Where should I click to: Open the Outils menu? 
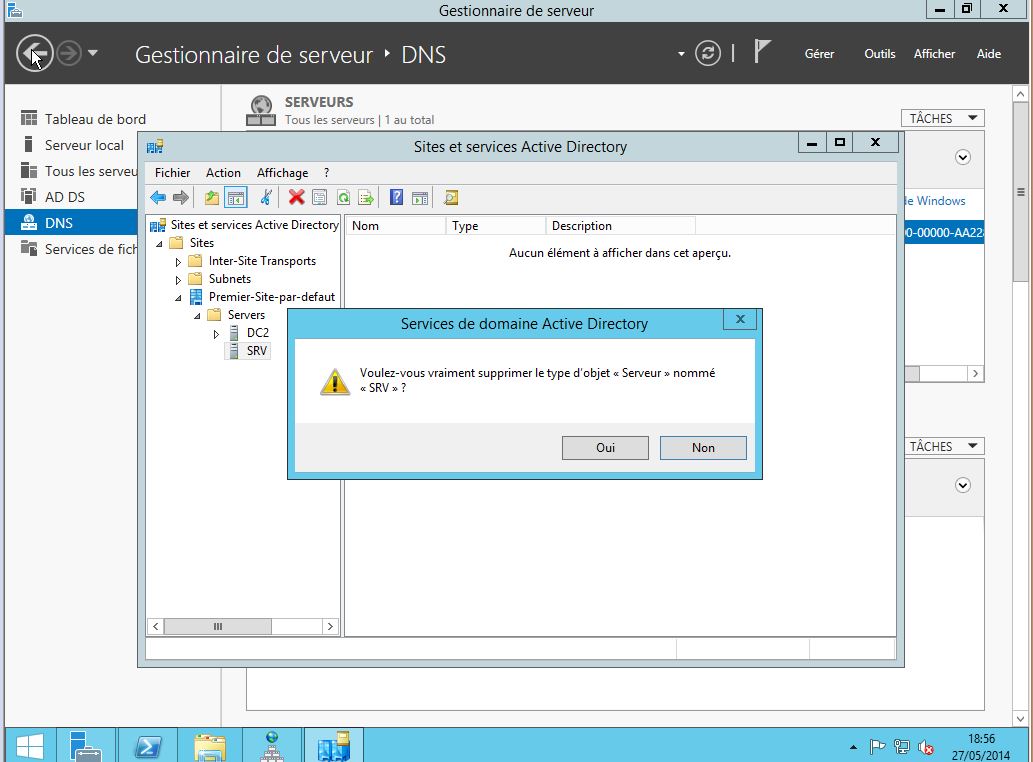pos(879,53)
